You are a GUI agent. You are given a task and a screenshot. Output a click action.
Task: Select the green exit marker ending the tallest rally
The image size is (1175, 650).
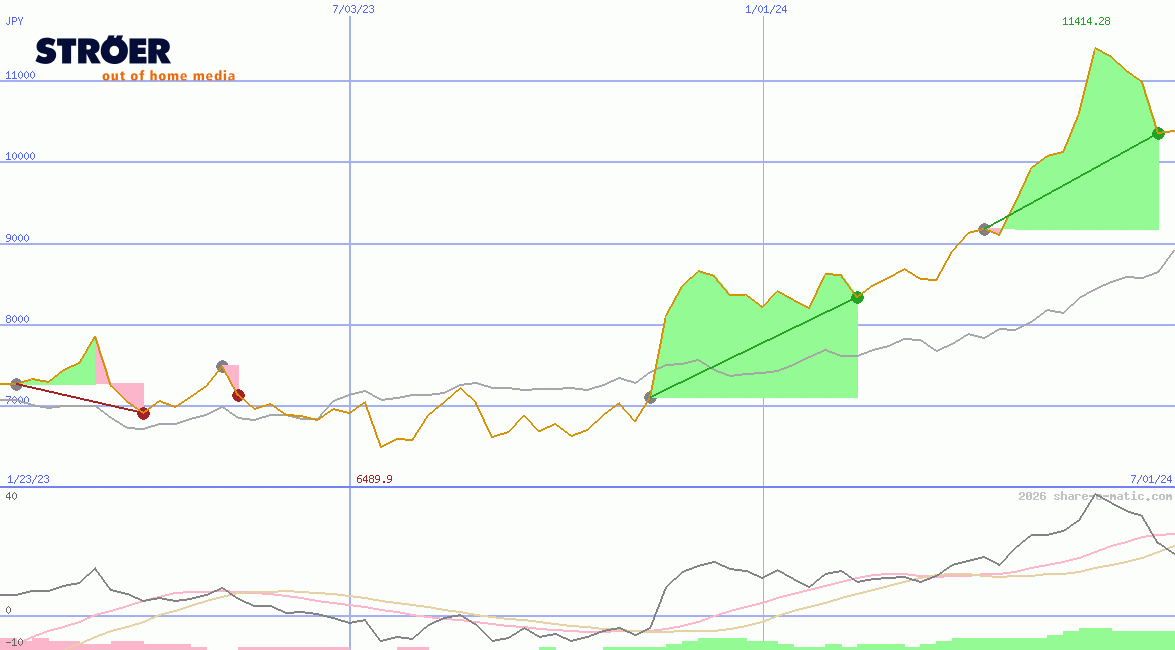click(1158, 133)
